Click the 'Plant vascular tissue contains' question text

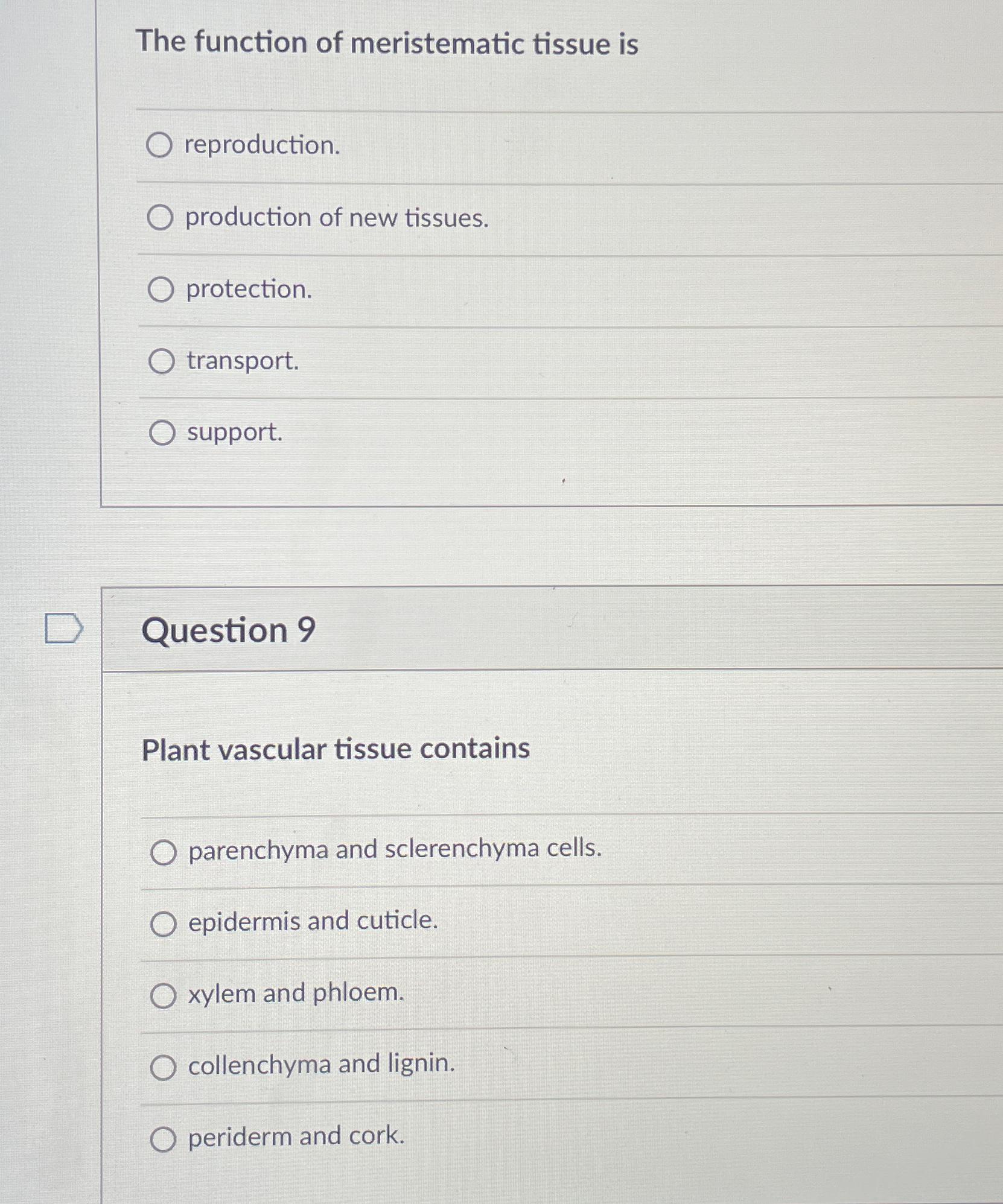pyautogui.click(x=336, y=750)
